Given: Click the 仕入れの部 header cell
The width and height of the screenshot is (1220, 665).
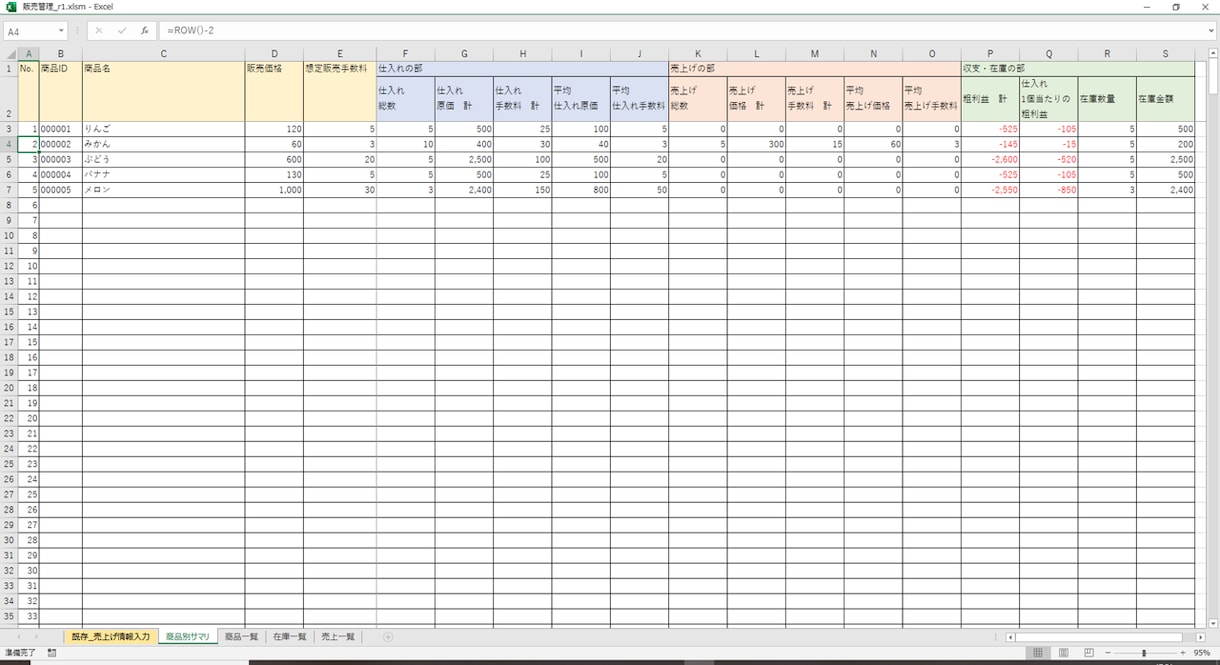Looking at the screenshot, I should (522, 69).
